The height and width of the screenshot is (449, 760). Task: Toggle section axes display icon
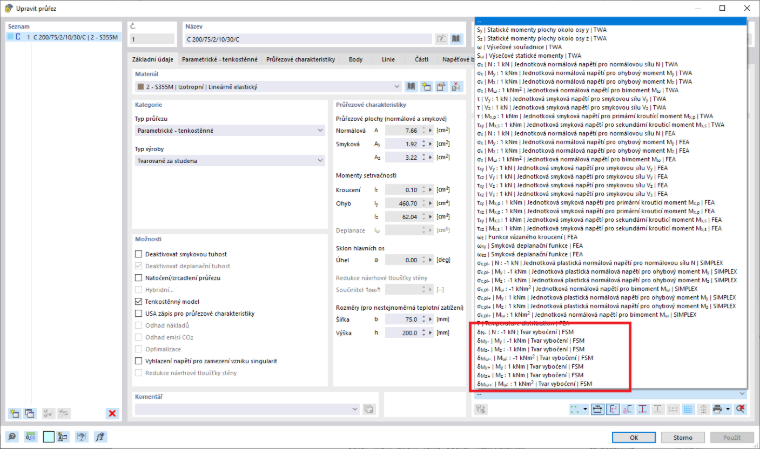pos(613,409)
